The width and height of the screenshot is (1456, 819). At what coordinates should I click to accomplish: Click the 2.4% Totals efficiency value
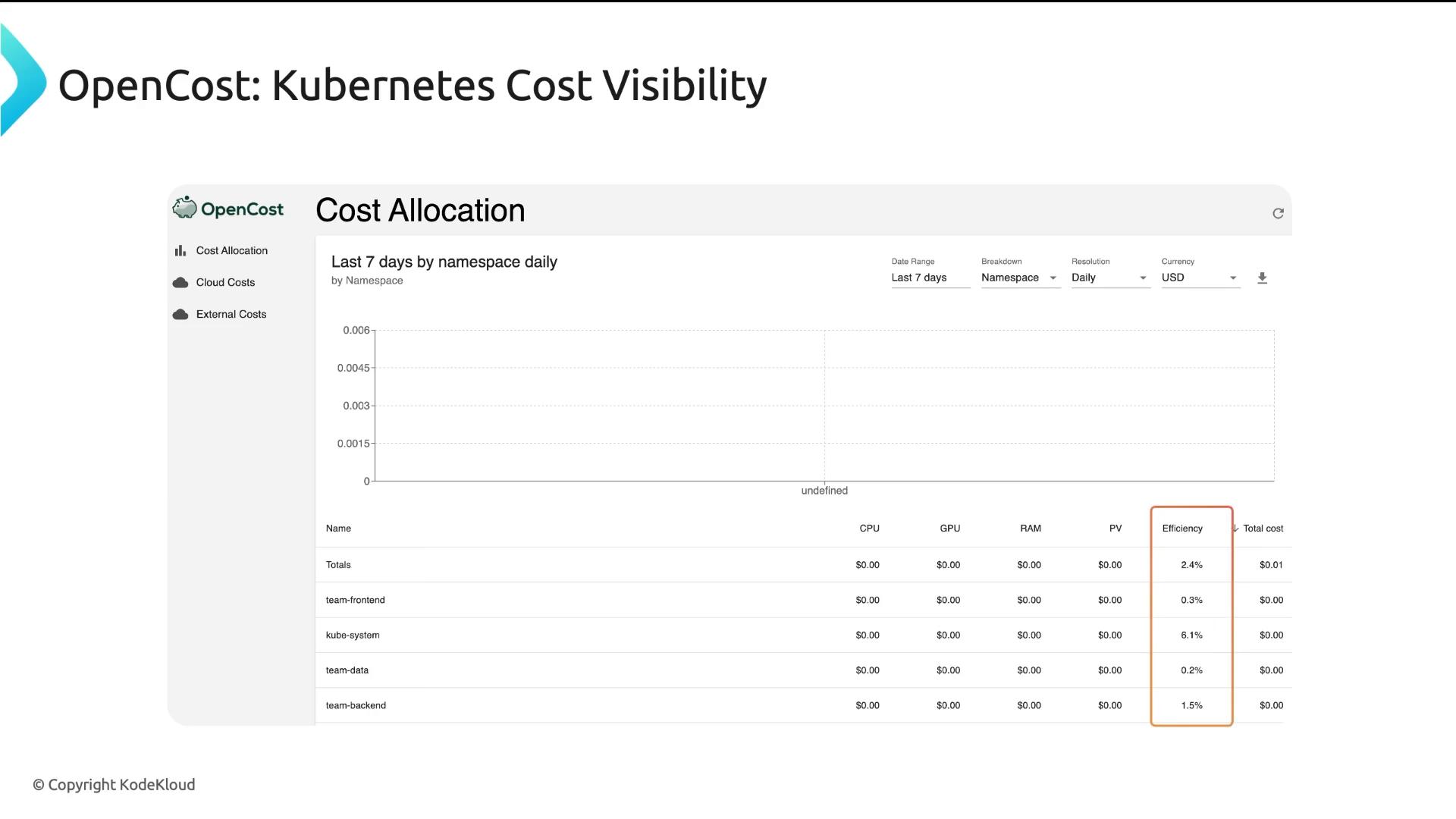tap(1191, 565)
